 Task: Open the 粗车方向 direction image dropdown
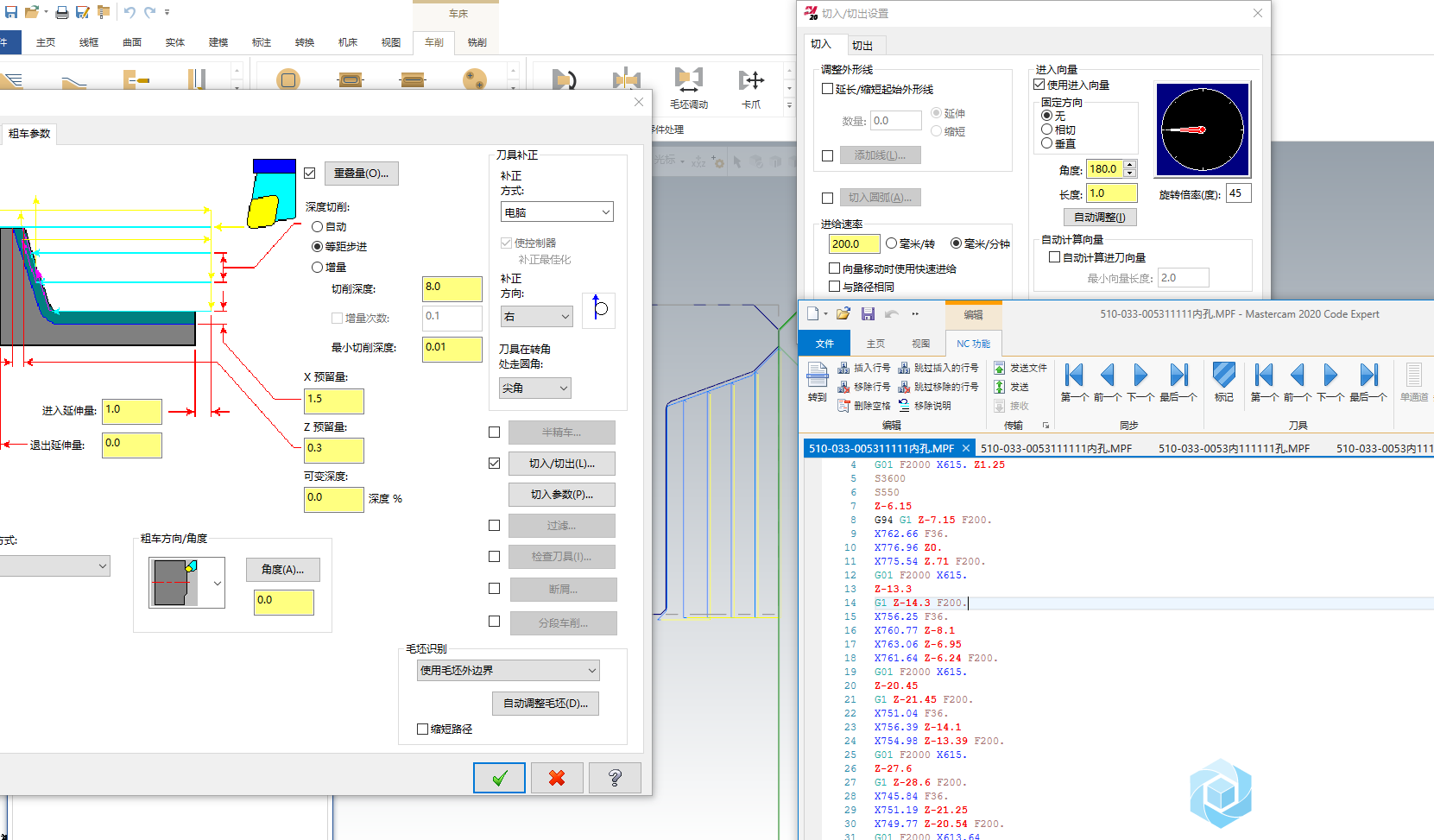(x=217, y=583)
